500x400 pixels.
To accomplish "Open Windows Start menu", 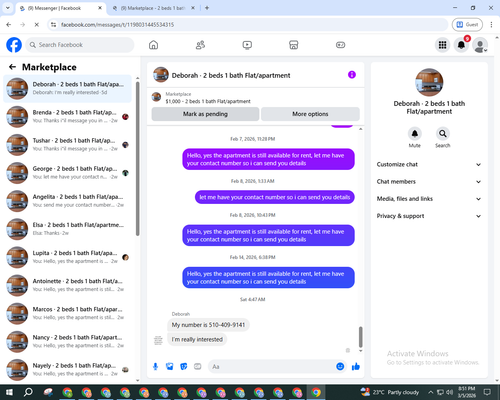I will (x=9, y=392).
